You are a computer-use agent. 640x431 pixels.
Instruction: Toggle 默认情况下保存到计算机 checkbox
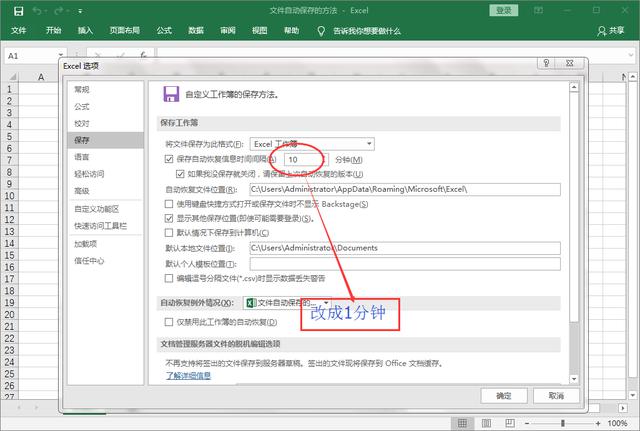click(x=169, y=233)
